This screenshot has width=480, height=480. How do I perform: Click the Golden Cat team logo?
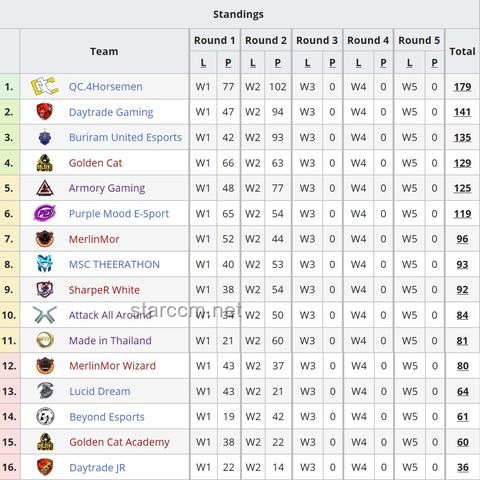pos(45,163)
